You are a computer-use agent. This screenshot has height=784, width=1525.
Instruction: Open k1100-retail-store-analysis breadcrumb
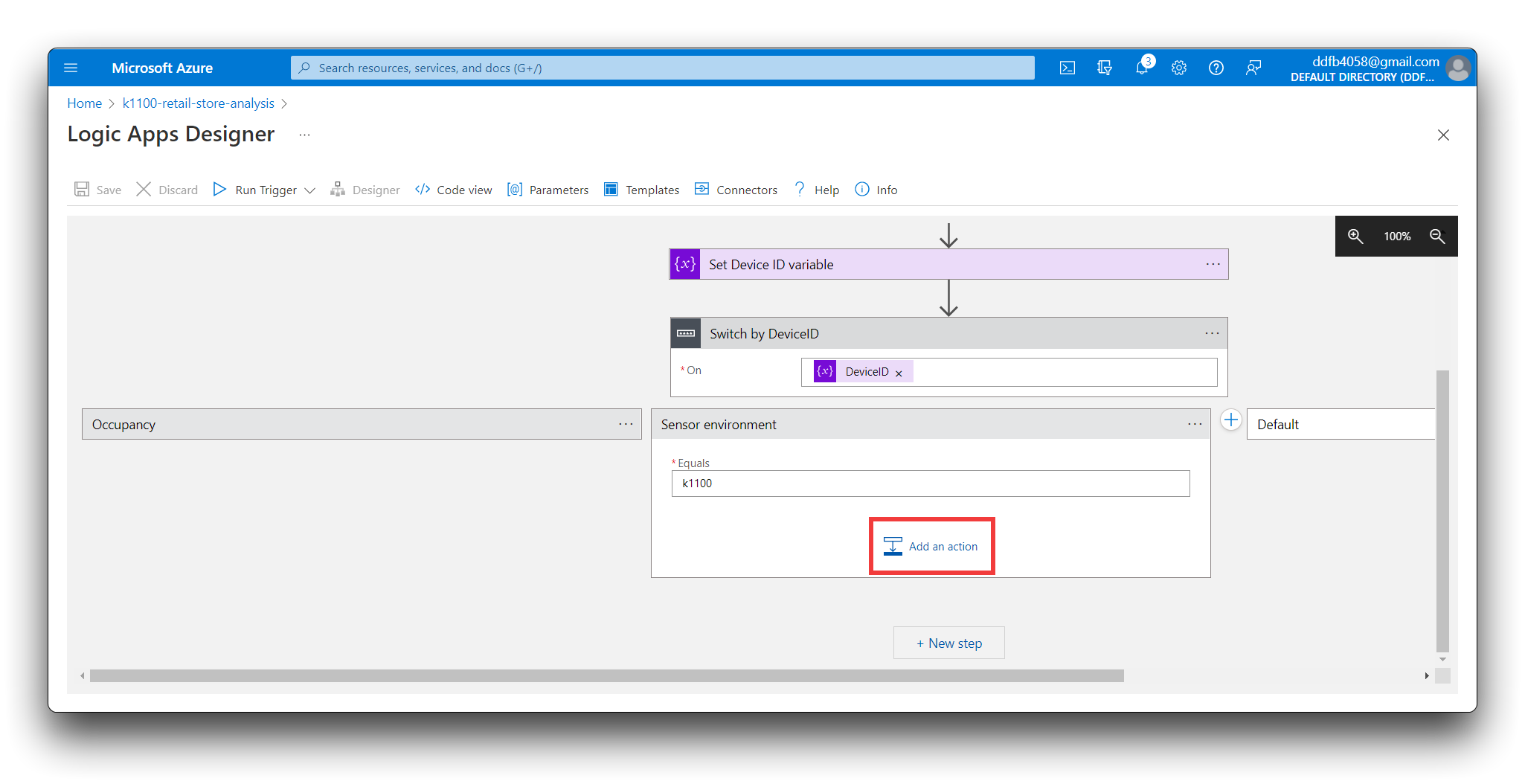coord(199,103)
